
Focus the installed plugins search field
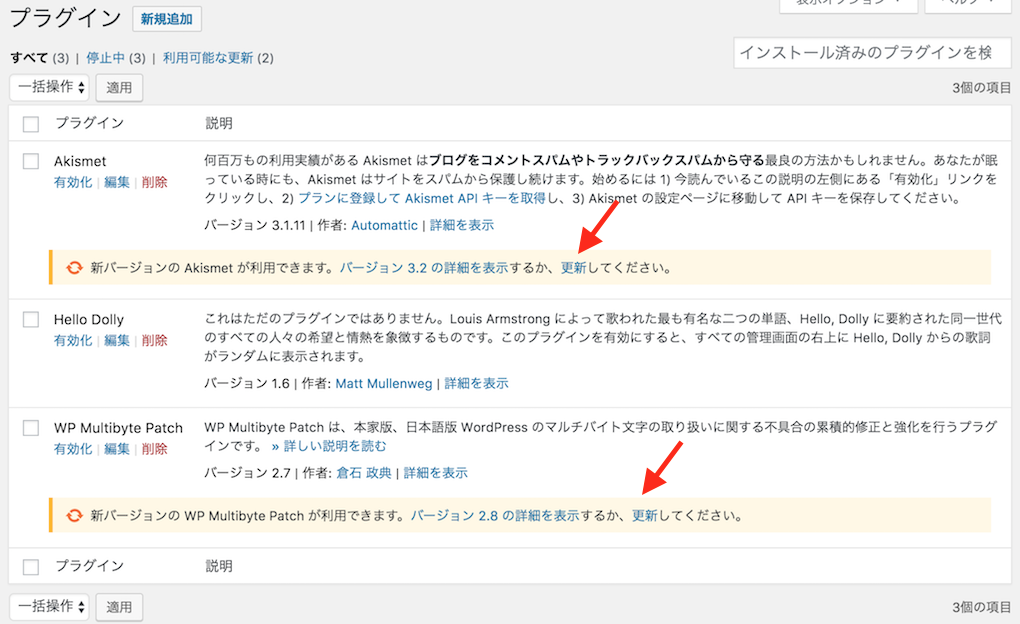click(872, 52)
